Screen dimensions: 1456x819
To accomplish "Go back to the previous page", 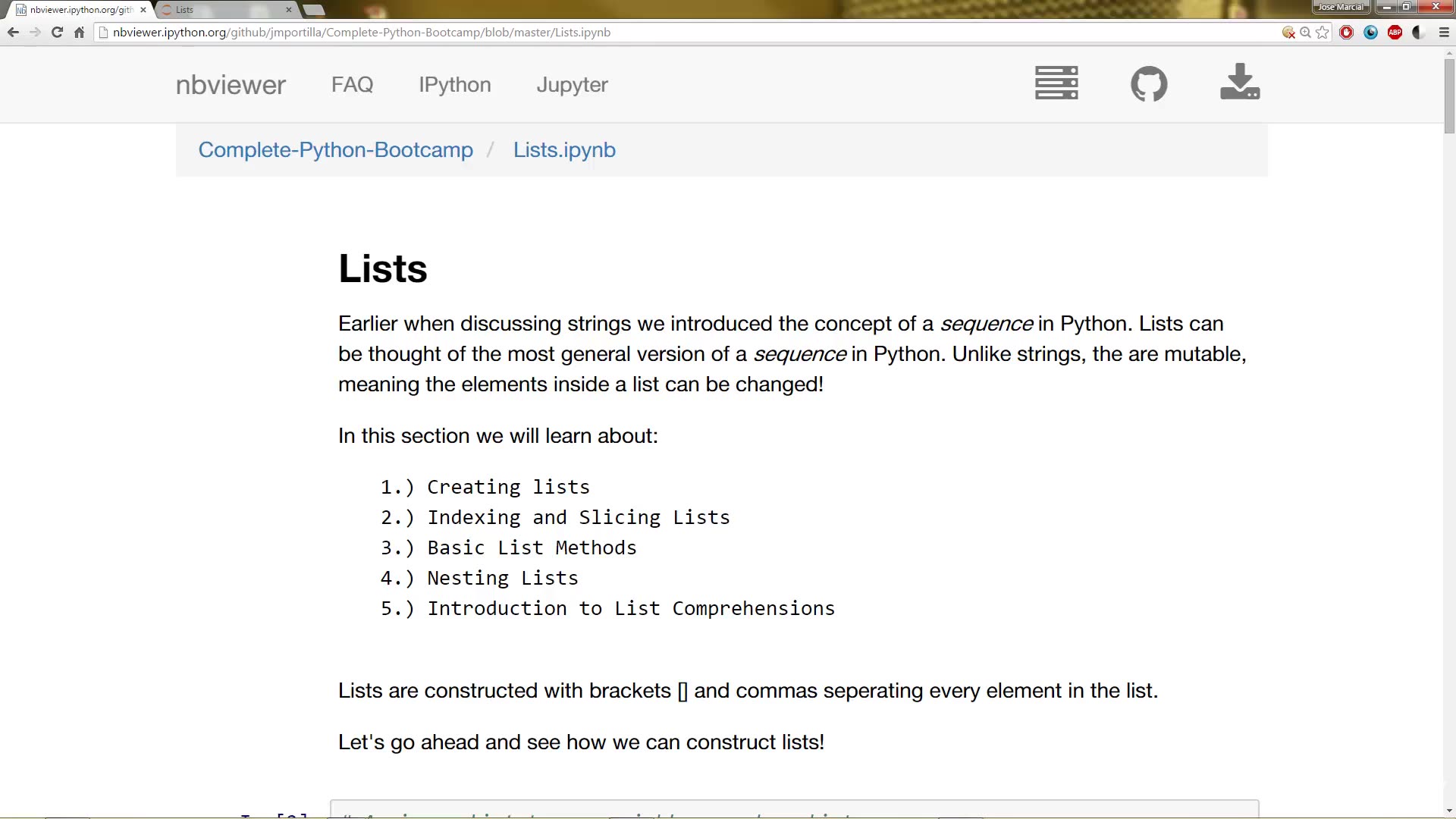I will point(13,33).
